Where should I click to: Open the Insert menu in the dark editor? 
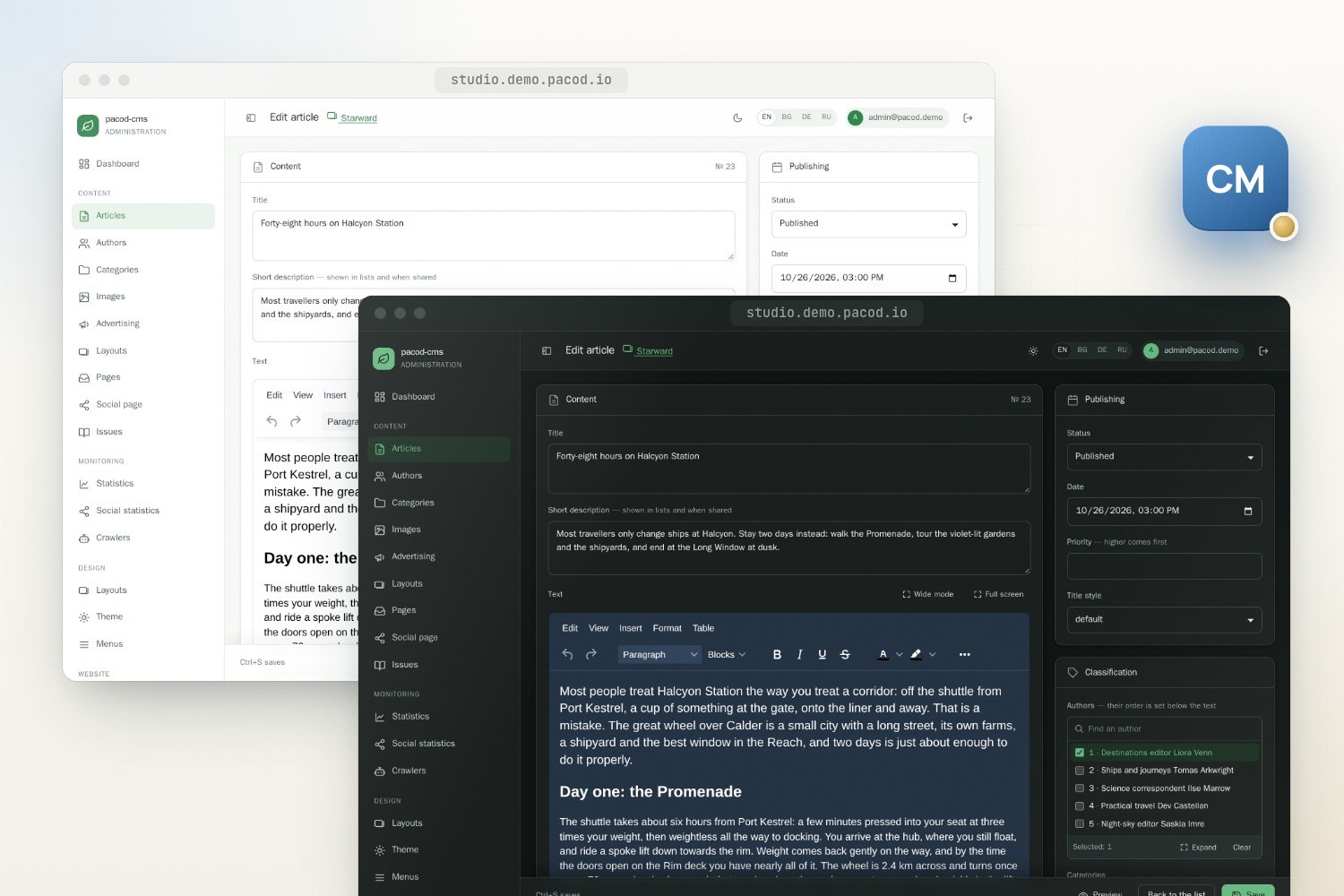(x=631, y=628)
